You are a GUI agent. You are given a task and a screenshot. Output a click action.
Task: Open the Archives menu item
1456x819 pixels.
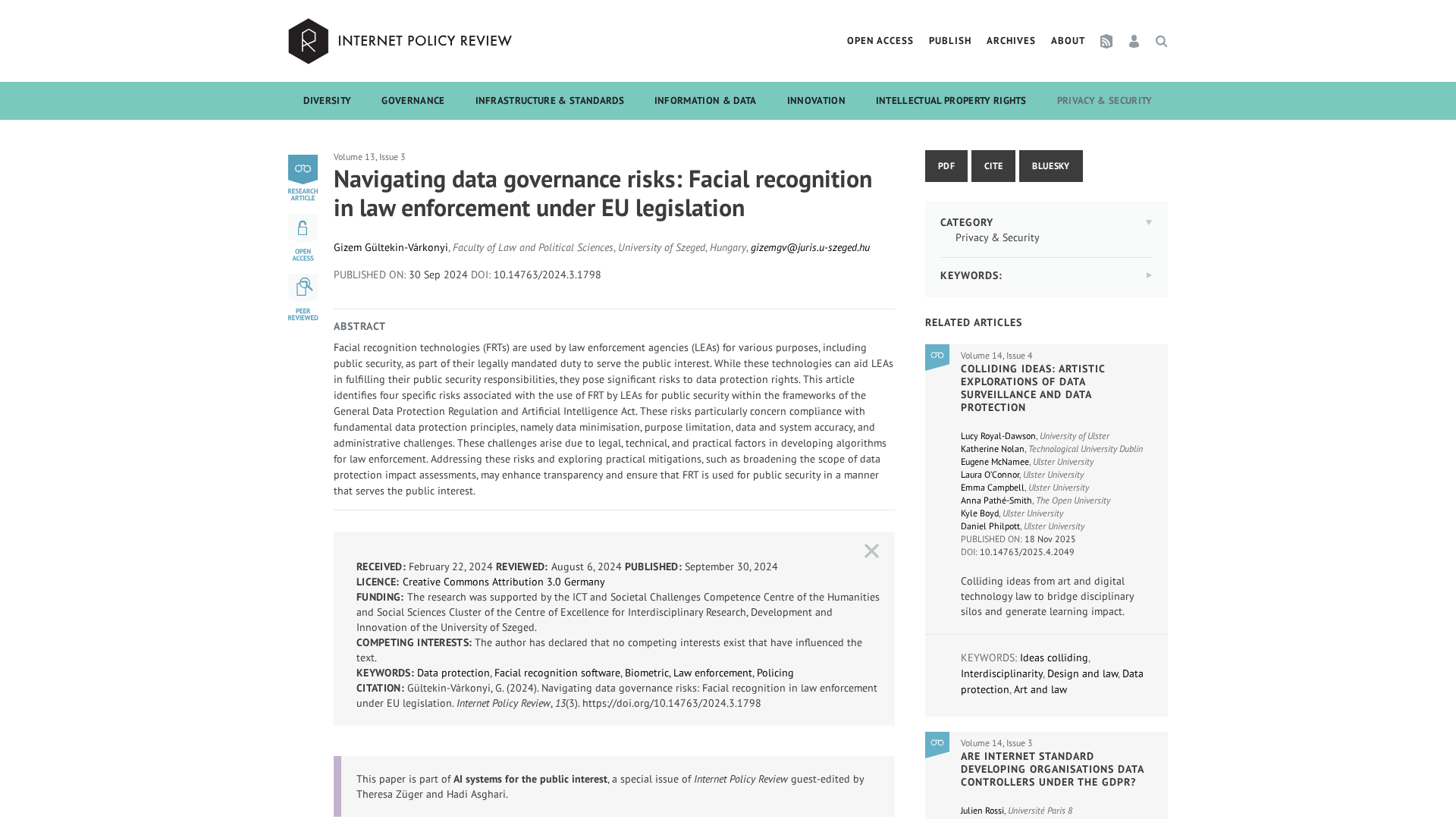[x=1010, y=41]
